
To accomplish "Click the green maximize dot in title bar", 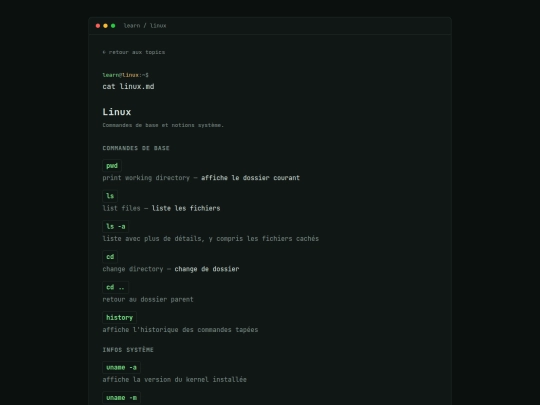I will tap(113, 26).
